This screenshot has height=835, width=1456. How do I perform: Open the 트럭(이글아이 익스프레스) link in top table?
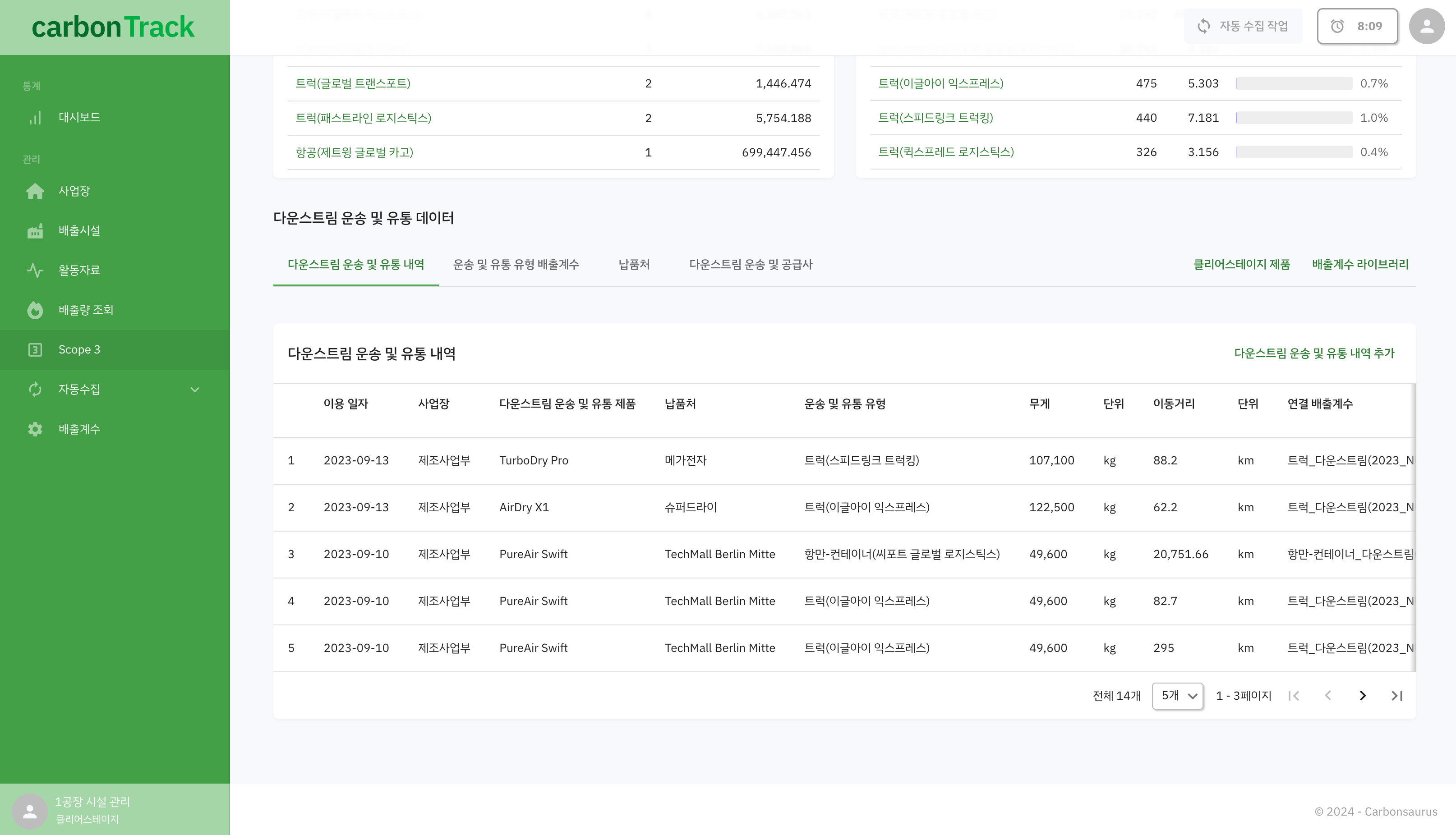941,84
